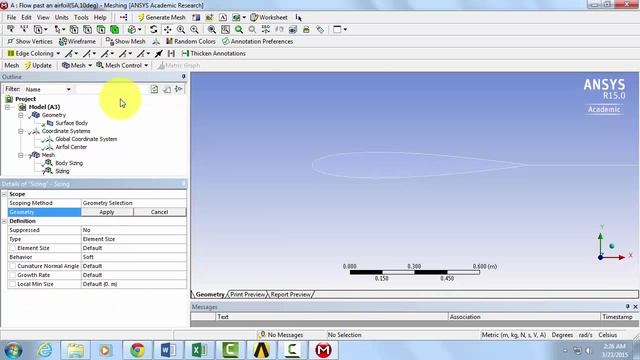Screen dimensions: 640x360
Task: Select Surface Body in the tree
Action: point(71,123)
